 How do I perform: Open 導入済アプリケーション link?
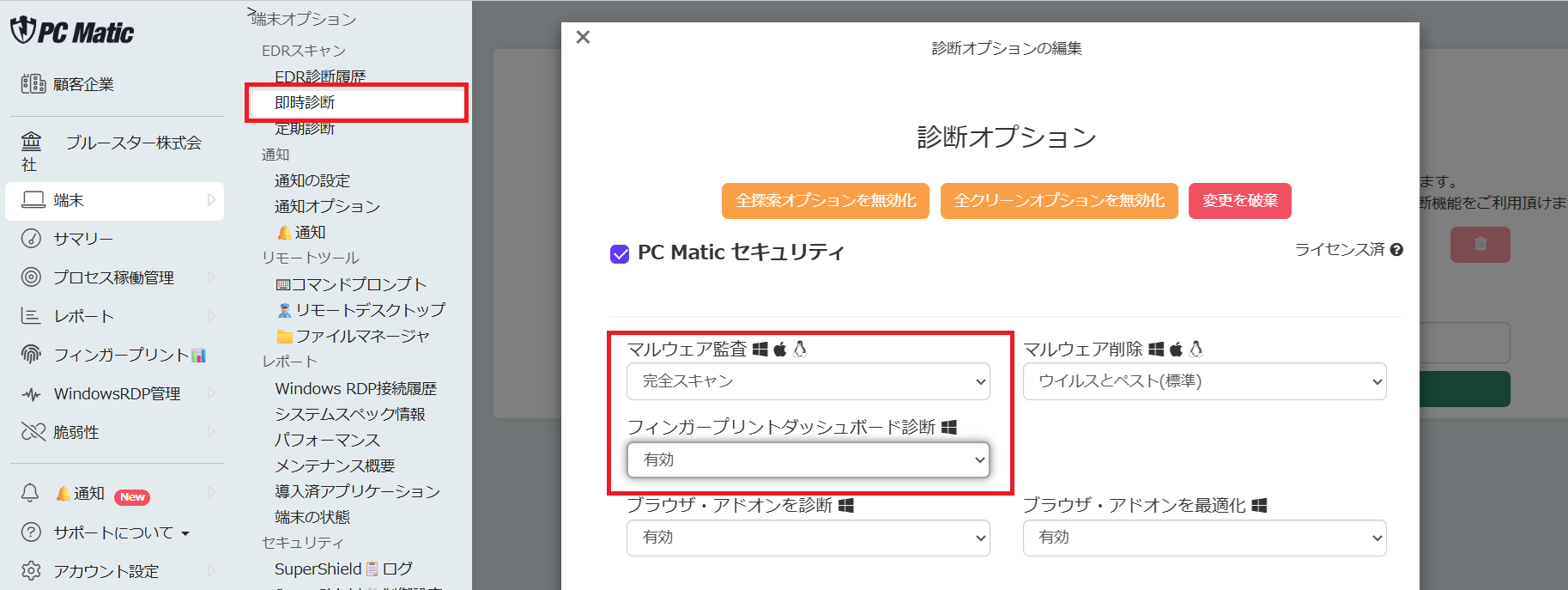click(357, 491)
